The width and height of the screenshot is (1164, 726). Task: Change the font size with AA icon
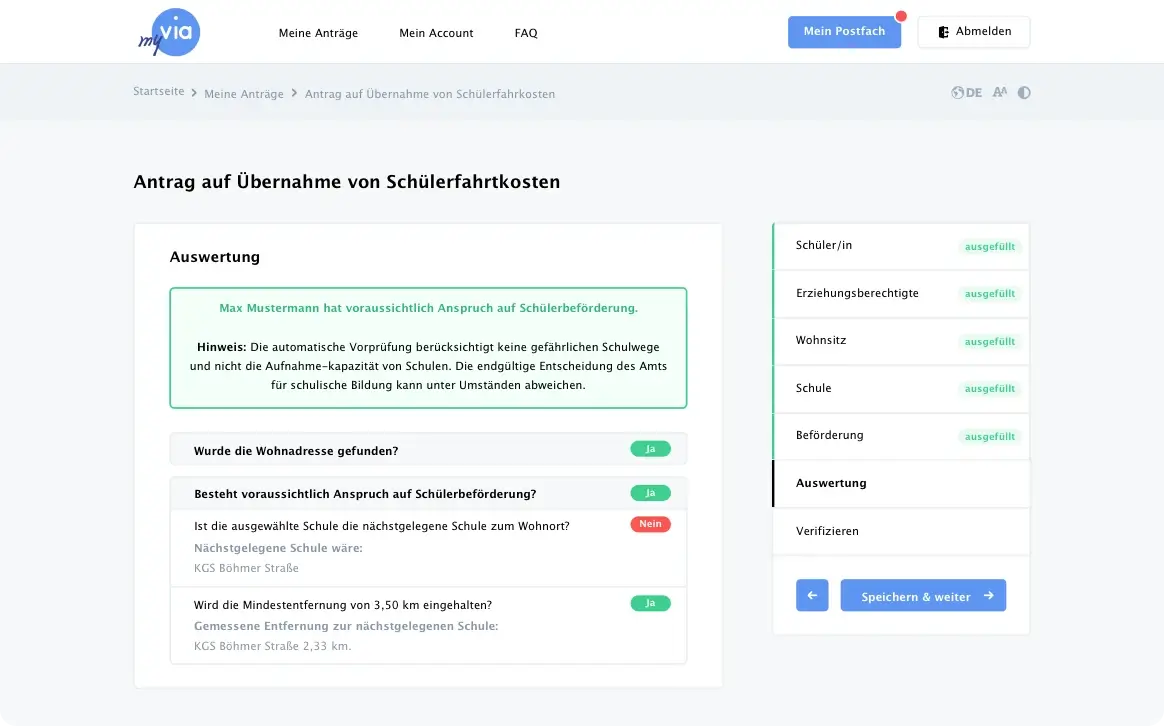[999, 93]
